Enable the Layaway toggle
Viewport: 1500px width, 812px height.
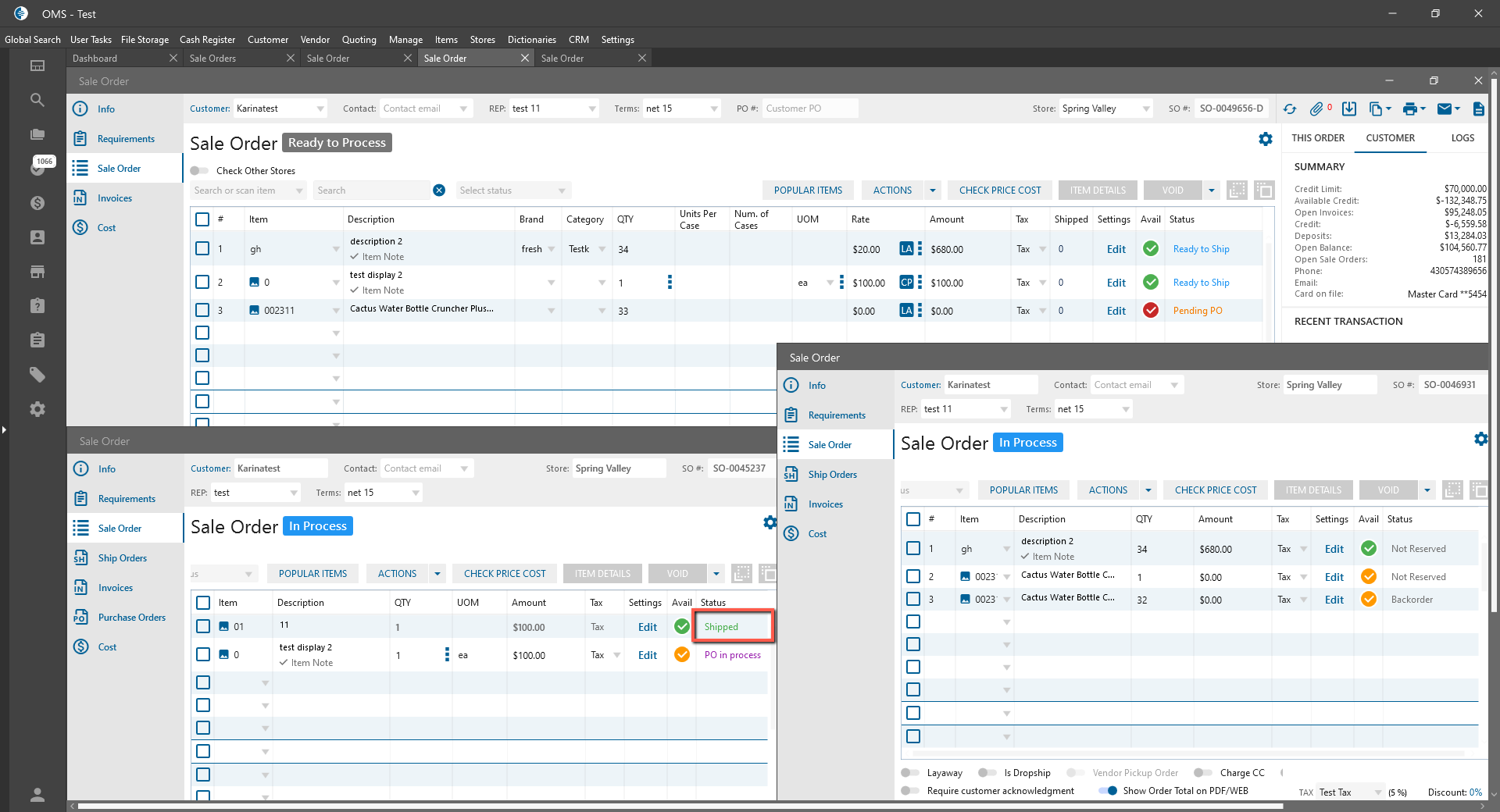[x=910, y=773]
